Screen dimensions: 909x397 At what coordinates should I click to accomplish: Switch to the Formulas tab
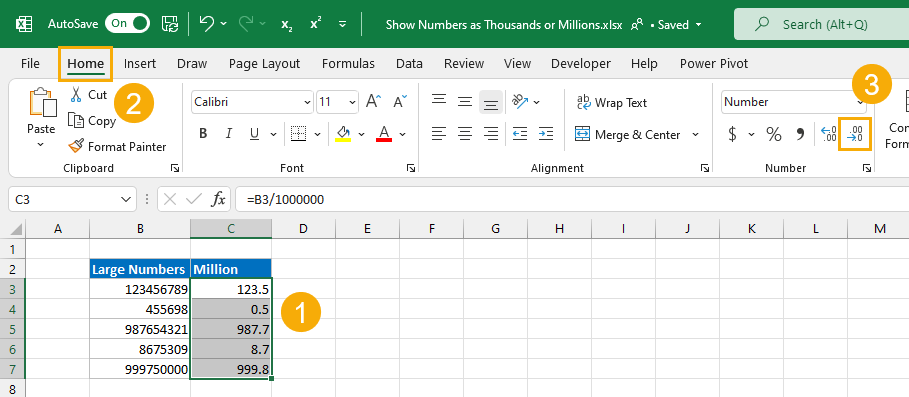click(348, 64)
